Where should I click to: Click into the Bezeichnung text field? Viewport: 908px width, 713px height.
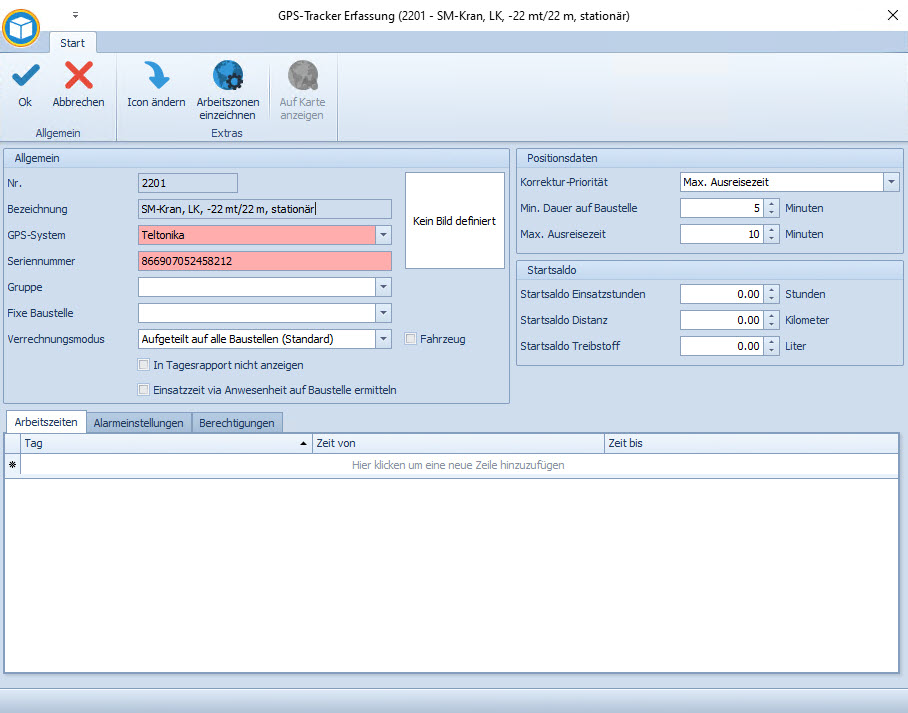tap(265, 209)
